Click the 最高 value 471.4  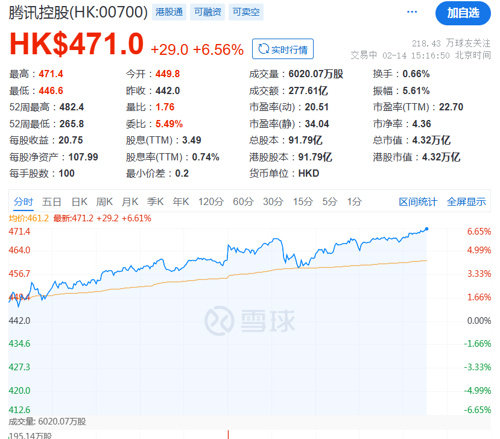click(x=51, y=74)
